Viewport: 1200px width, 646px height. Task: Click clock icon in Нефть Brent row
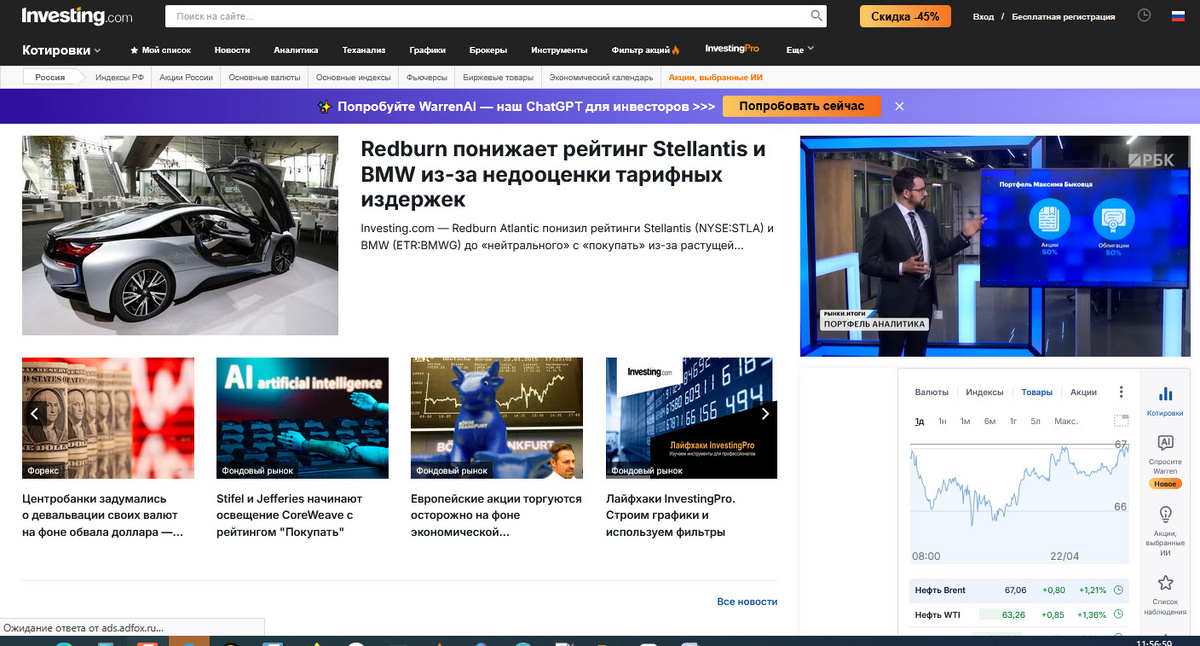1119,590
